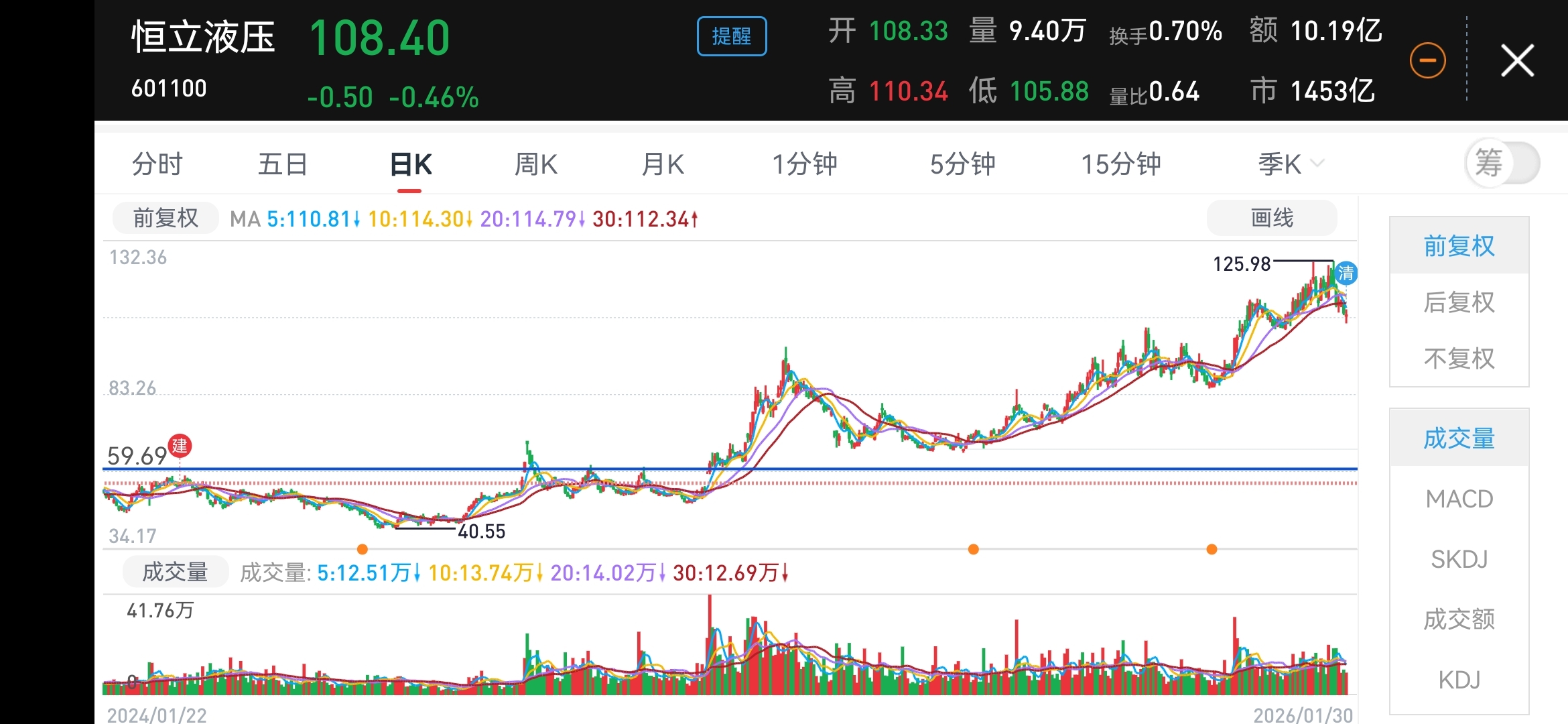Viewport: 1568px width, 724px height.
Task: Click the orange minus remove-from-watchlist icon
Action: [1427, 61]
